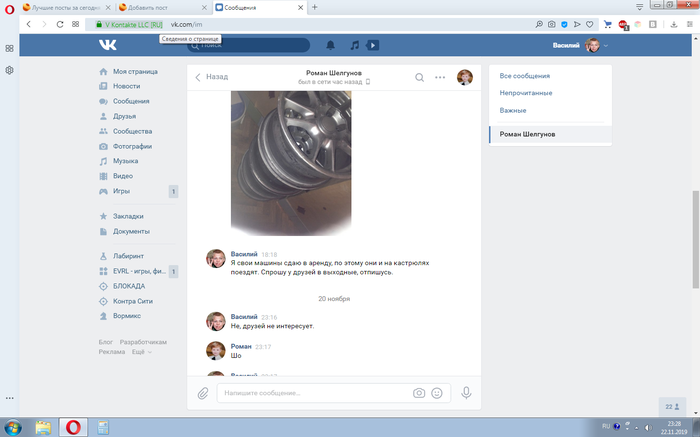Open "Друзья" in left sidebar
The width and height of the screenshot is (700, 437).
(126, 116)
